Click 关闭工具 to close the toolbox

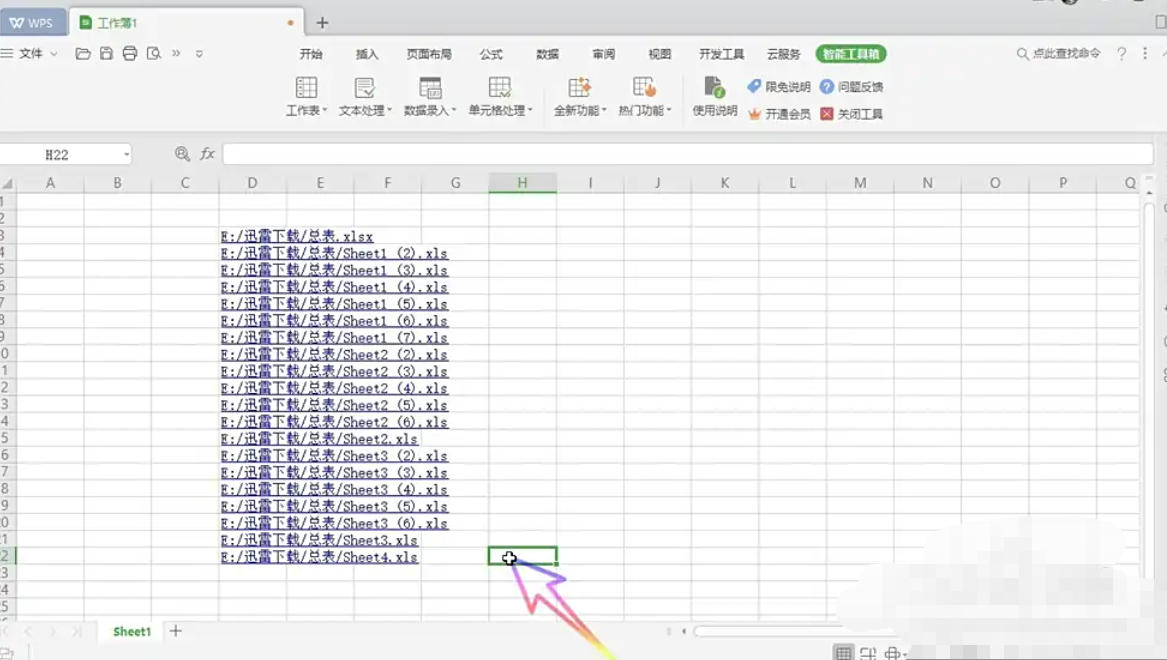(846, 113)
